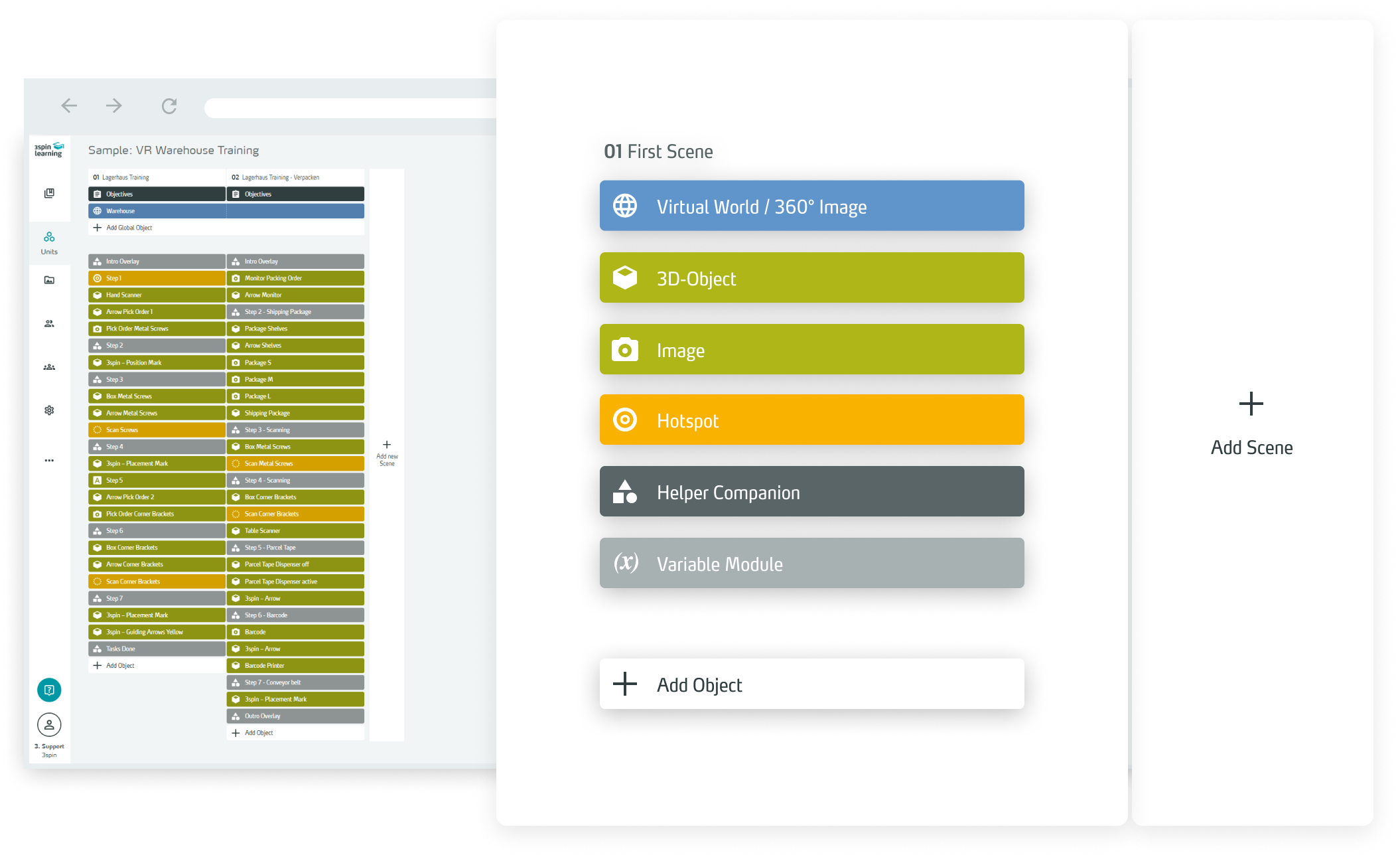This screenshot has width=1400, height=859.
Task: Click the sidebar more options dots
Action: tap(49, 460)
